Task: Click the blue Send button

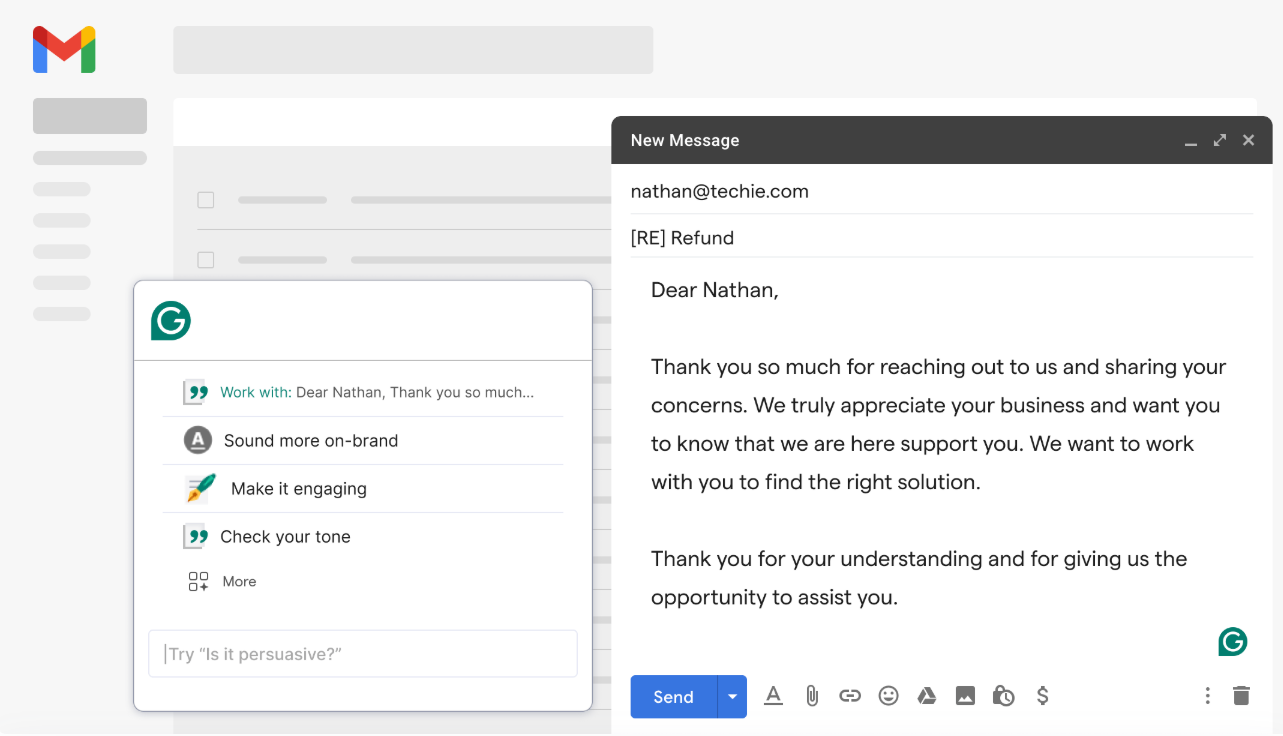Action: point(674,697)
